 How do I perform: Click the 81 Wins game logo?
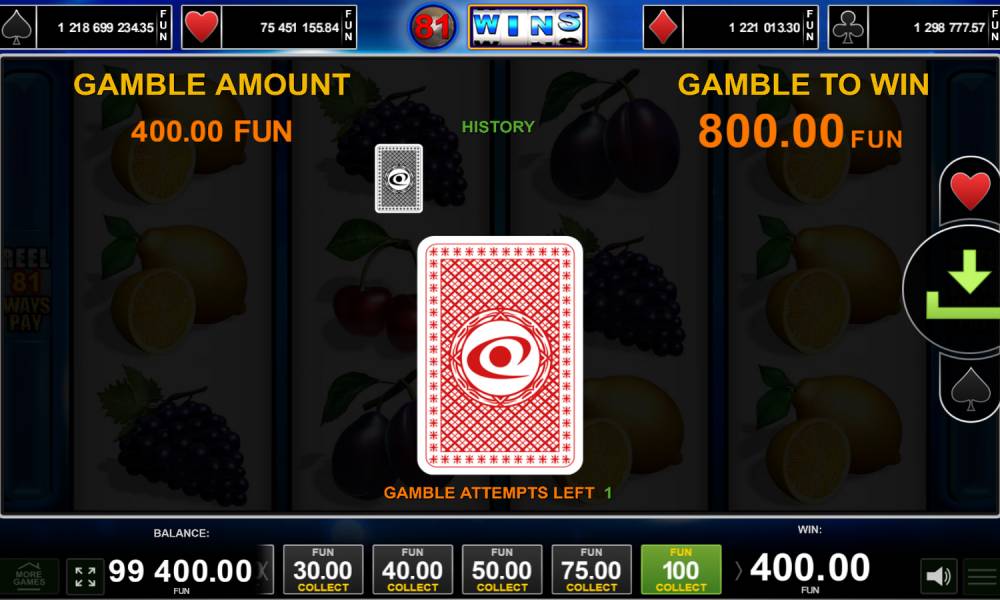click(x=498, y=27)
